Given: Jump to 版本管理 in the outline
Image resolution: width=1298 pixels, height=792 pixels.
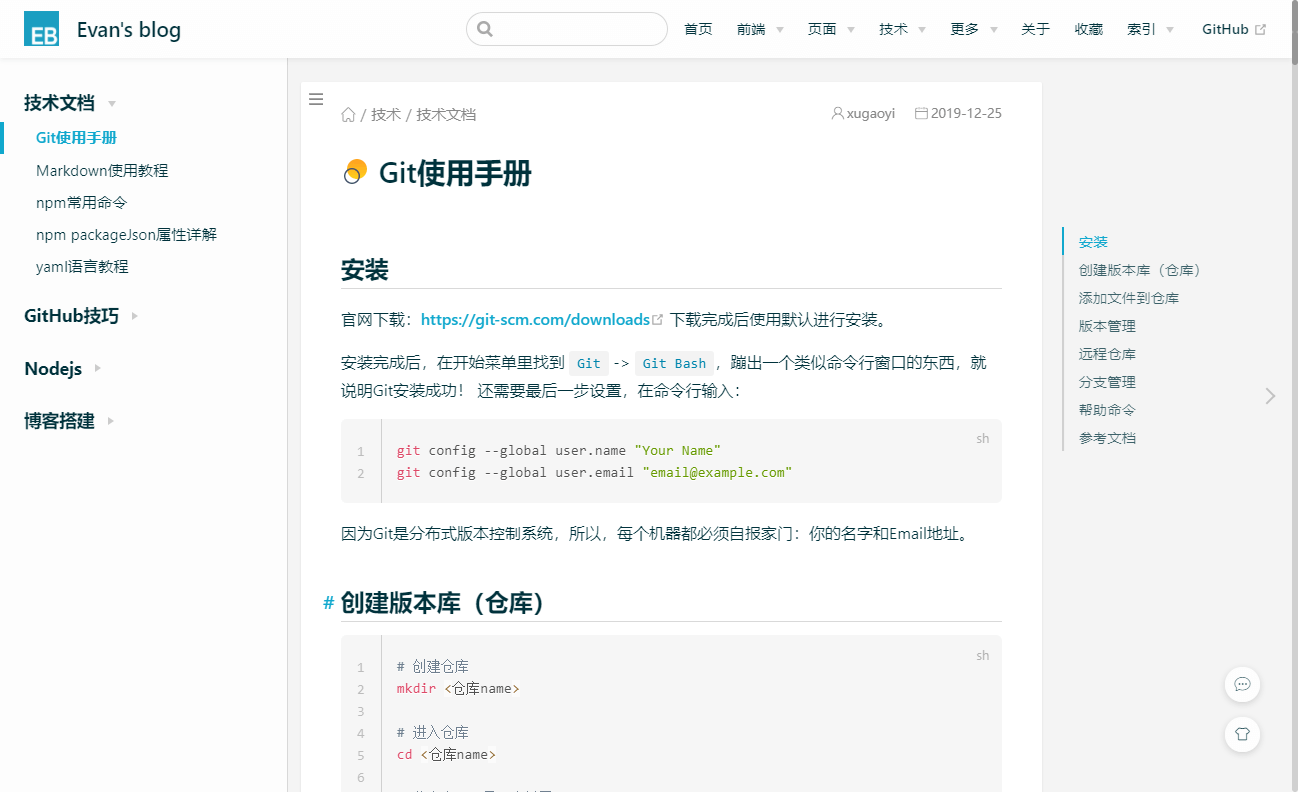Looking at the screenshot, I should click(1107, 326).
